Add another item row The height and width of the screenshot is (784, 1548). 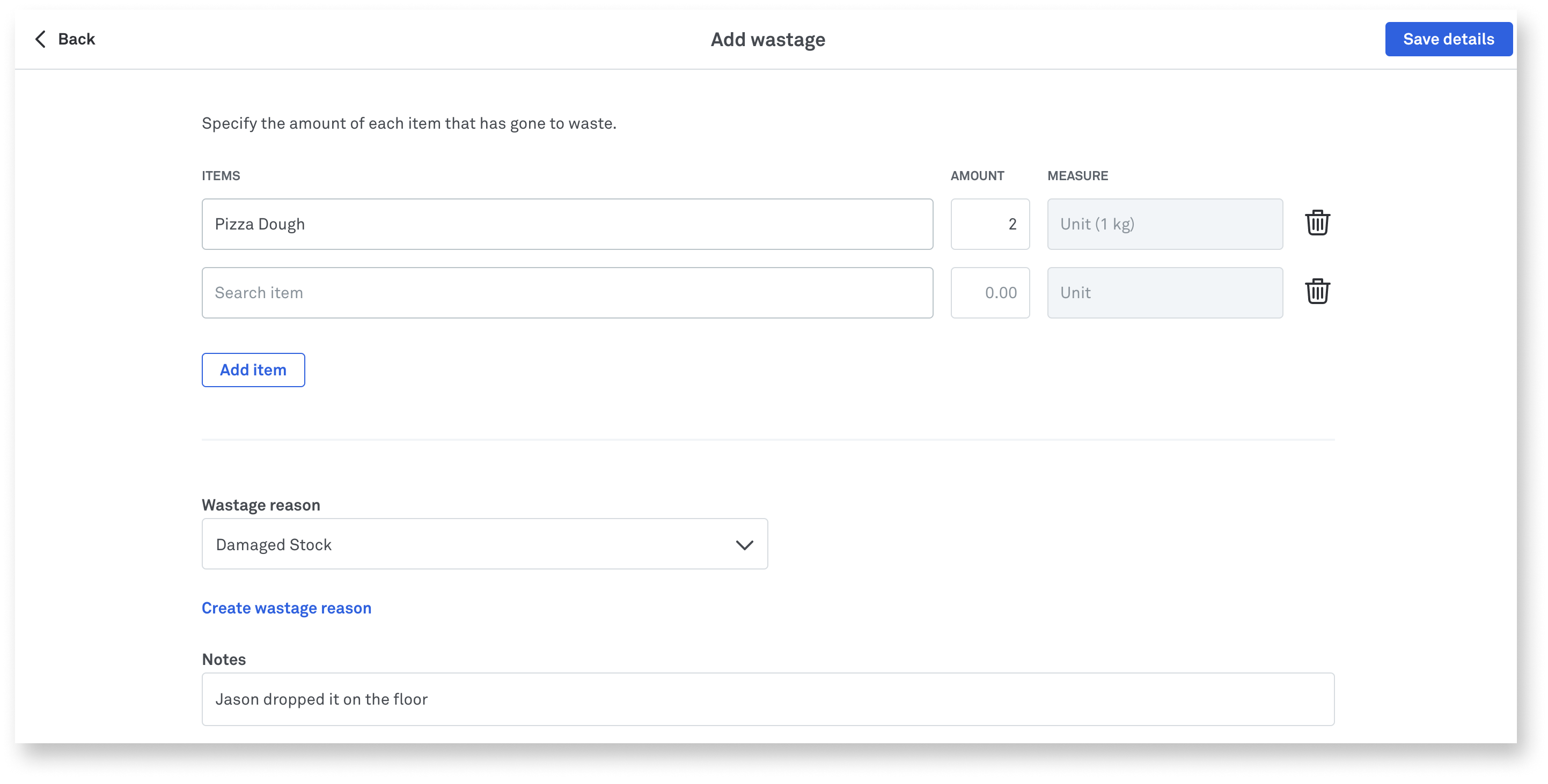pyautogui.click(x=253, y=369)
